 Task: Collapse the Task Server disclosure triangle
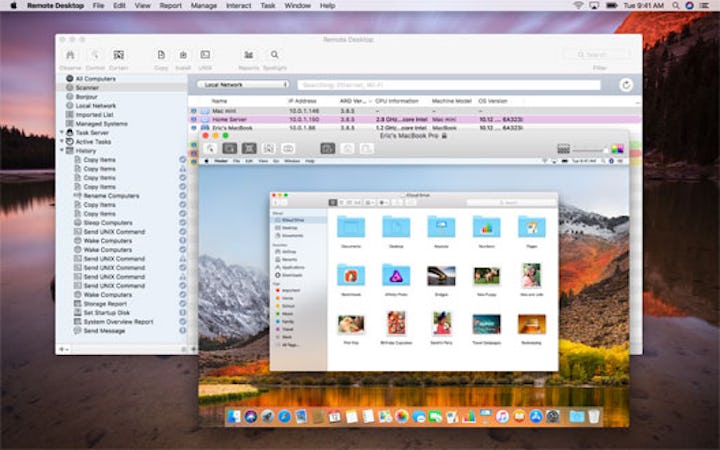click(62, 133)
